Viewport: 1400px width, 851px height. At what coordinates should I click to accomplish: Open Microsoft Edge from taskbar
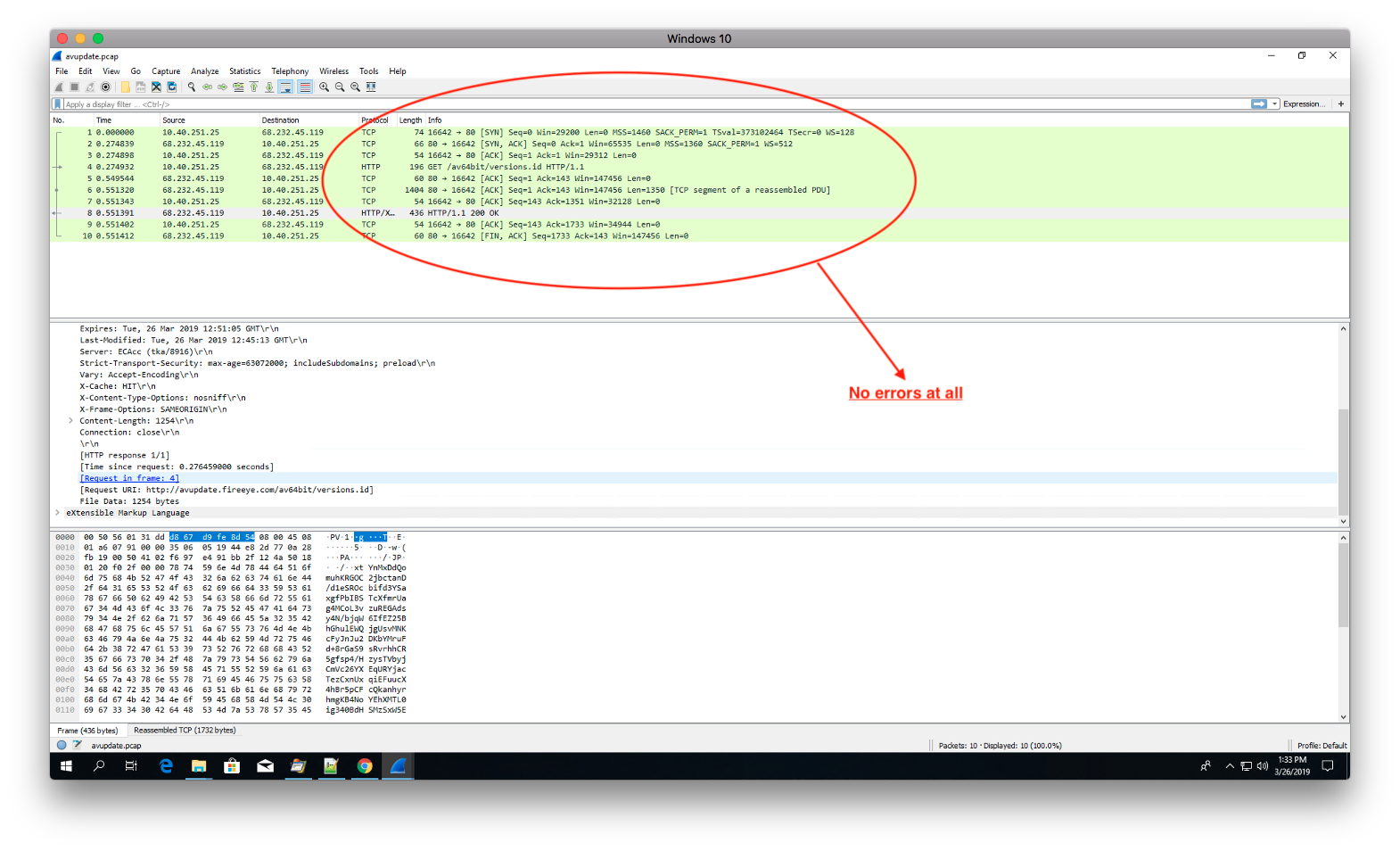pyautogui.click(x=166, y=766)
